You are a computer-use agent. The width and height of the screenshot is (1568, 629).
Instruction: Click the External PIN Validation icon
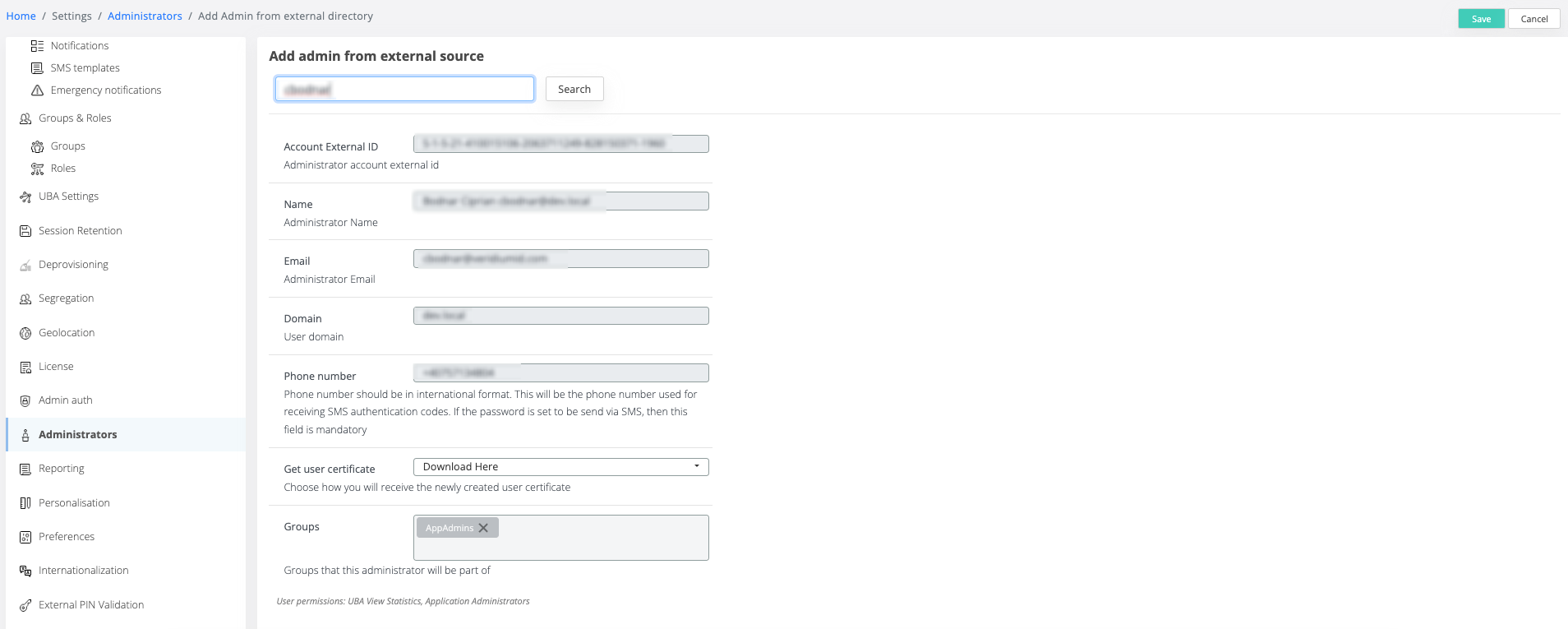(25, 605)
